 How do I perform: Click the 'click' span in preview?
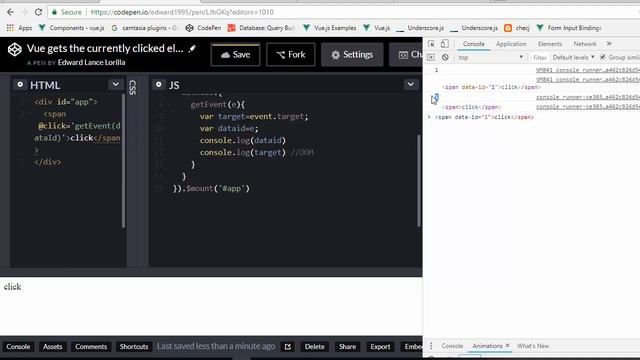[x=12, y=287]
